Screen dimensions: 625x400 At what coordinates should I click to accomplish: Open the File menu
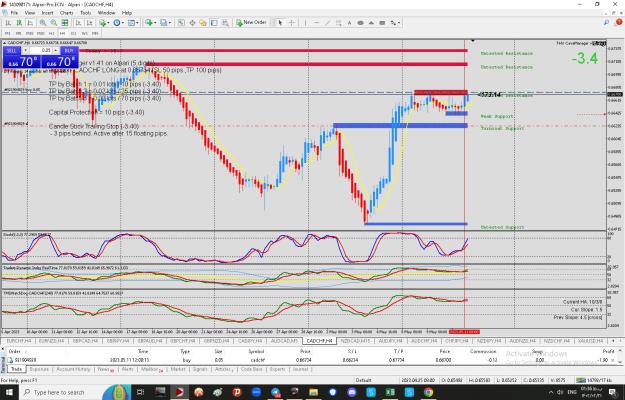[x=14, y=13]
